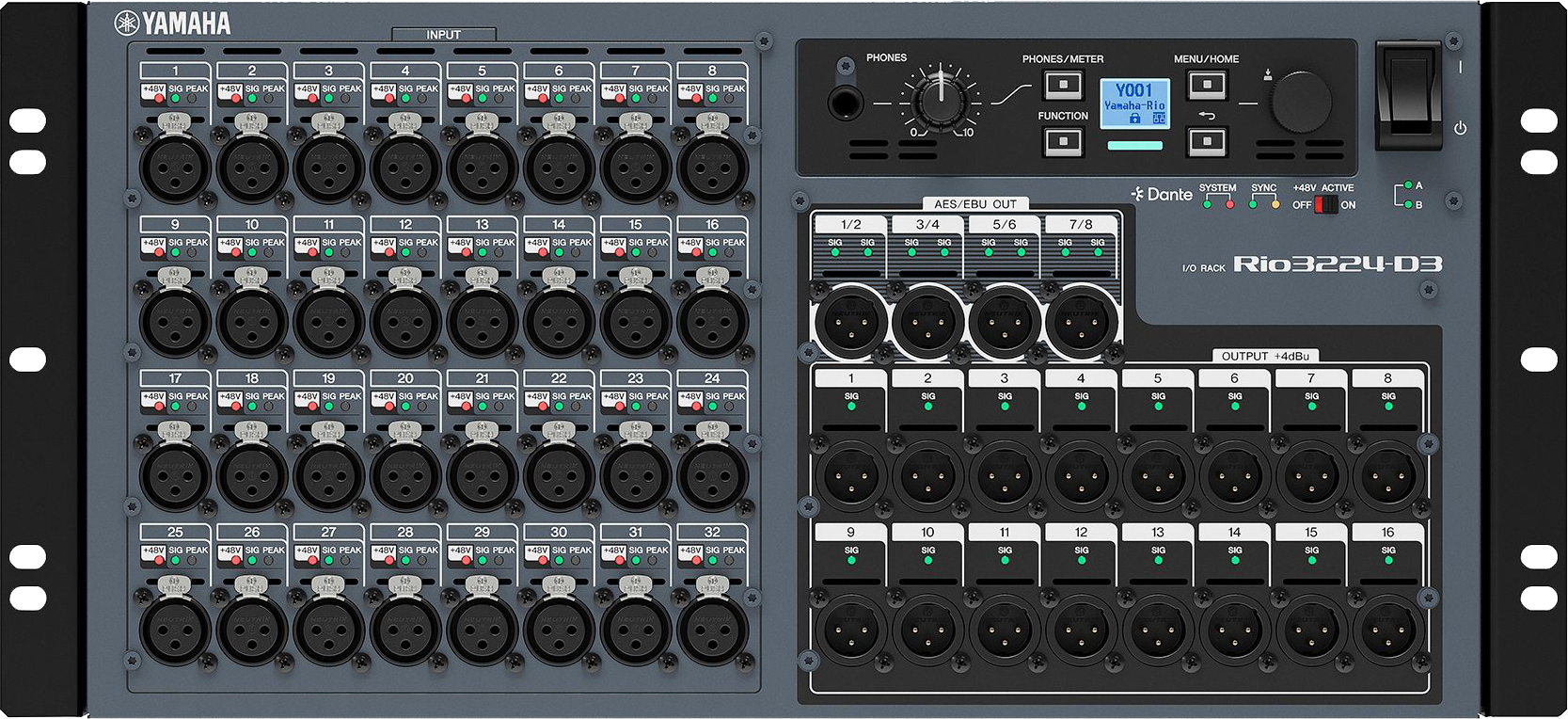Screen dimensions: 1568x719
Task: Click the cyan bar under the display
Action: point(1134,146)
